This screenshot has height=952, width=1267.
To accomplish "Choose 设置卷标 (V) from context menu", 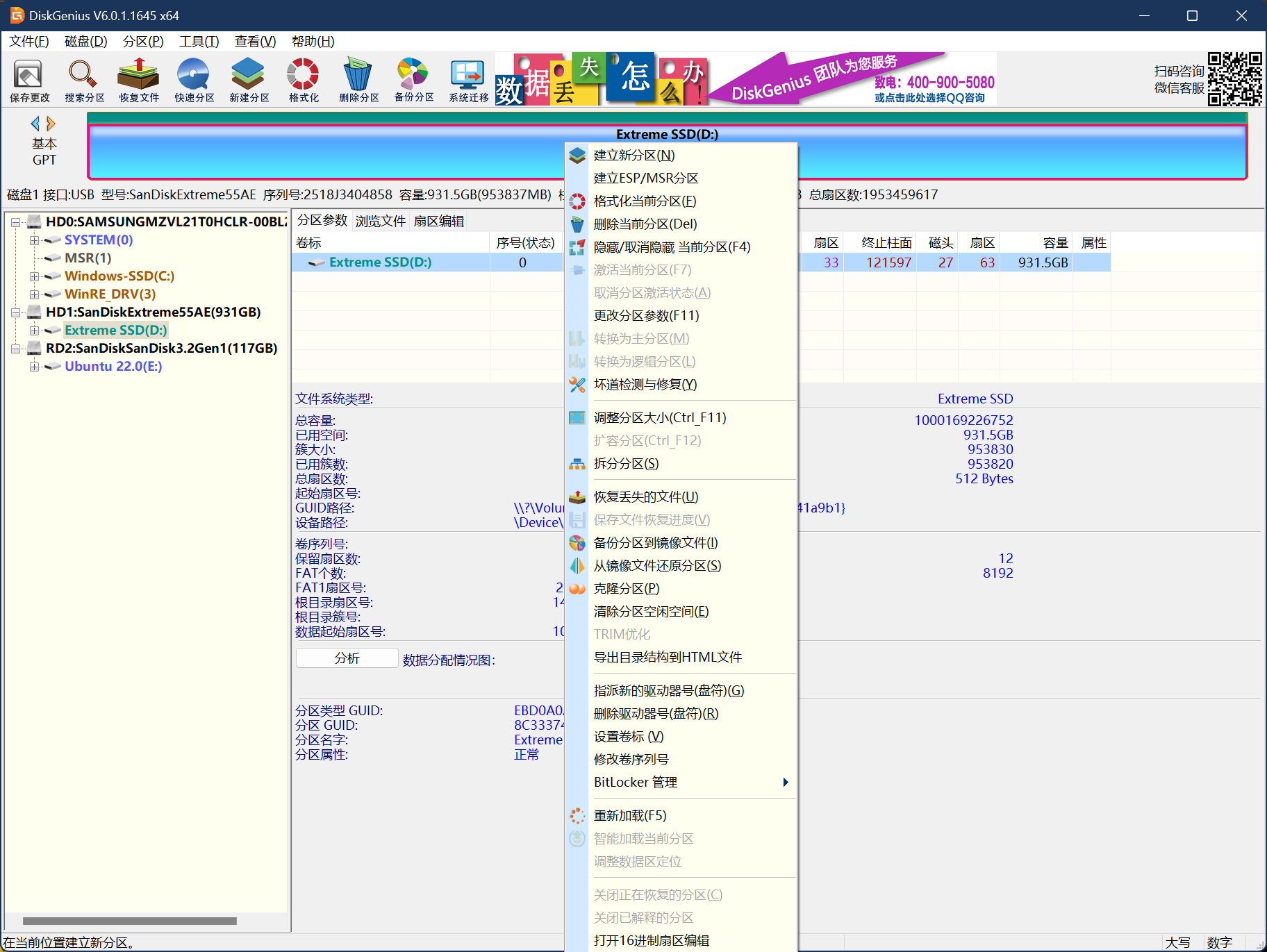I will coord(681,736).
